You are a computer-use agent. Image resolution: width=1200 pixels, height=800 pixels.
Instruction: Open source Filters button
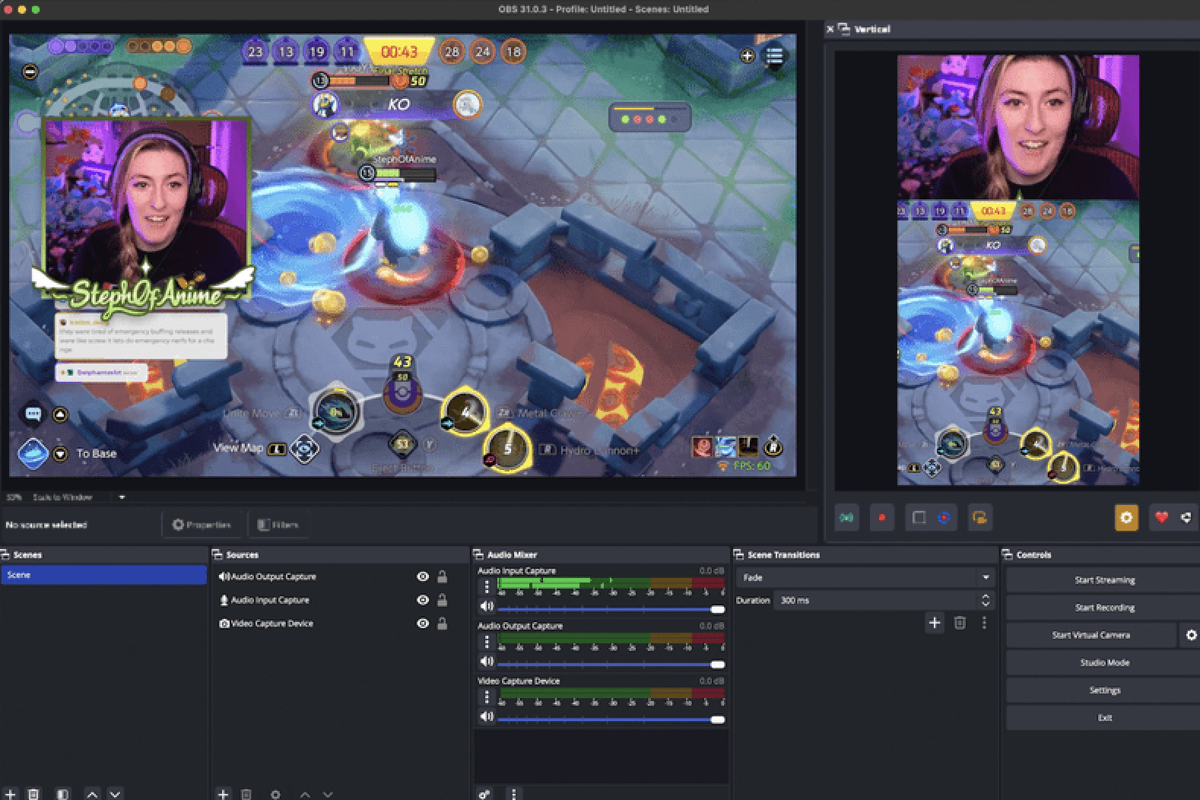(278, 524)
